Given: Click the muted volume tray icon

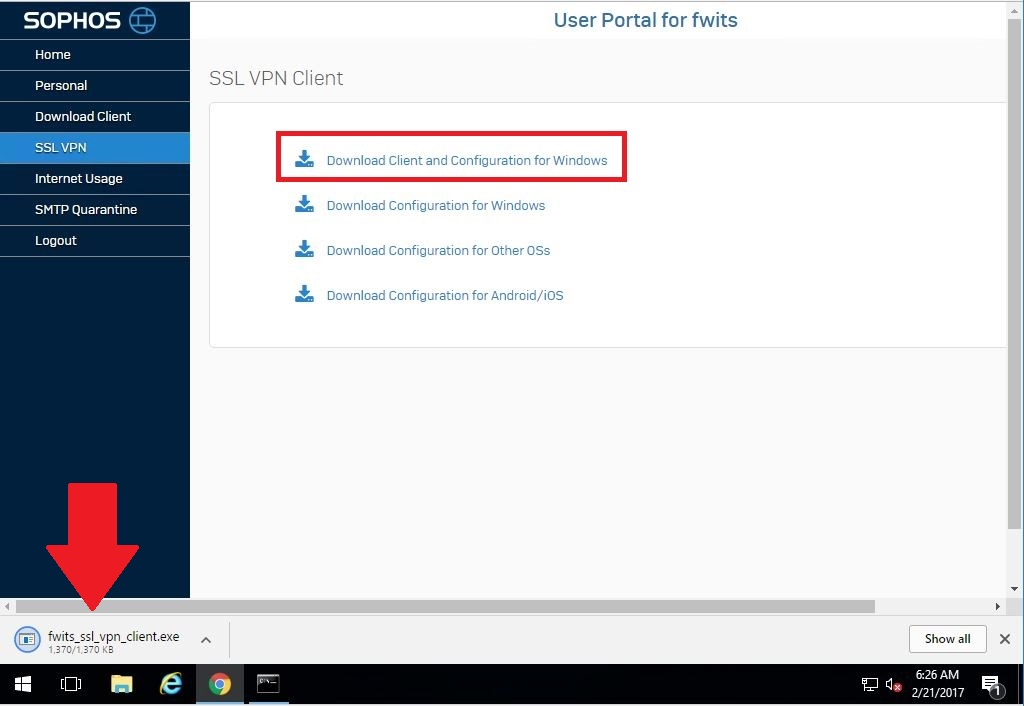Looking at the screenshot, I should pos(893,684).
